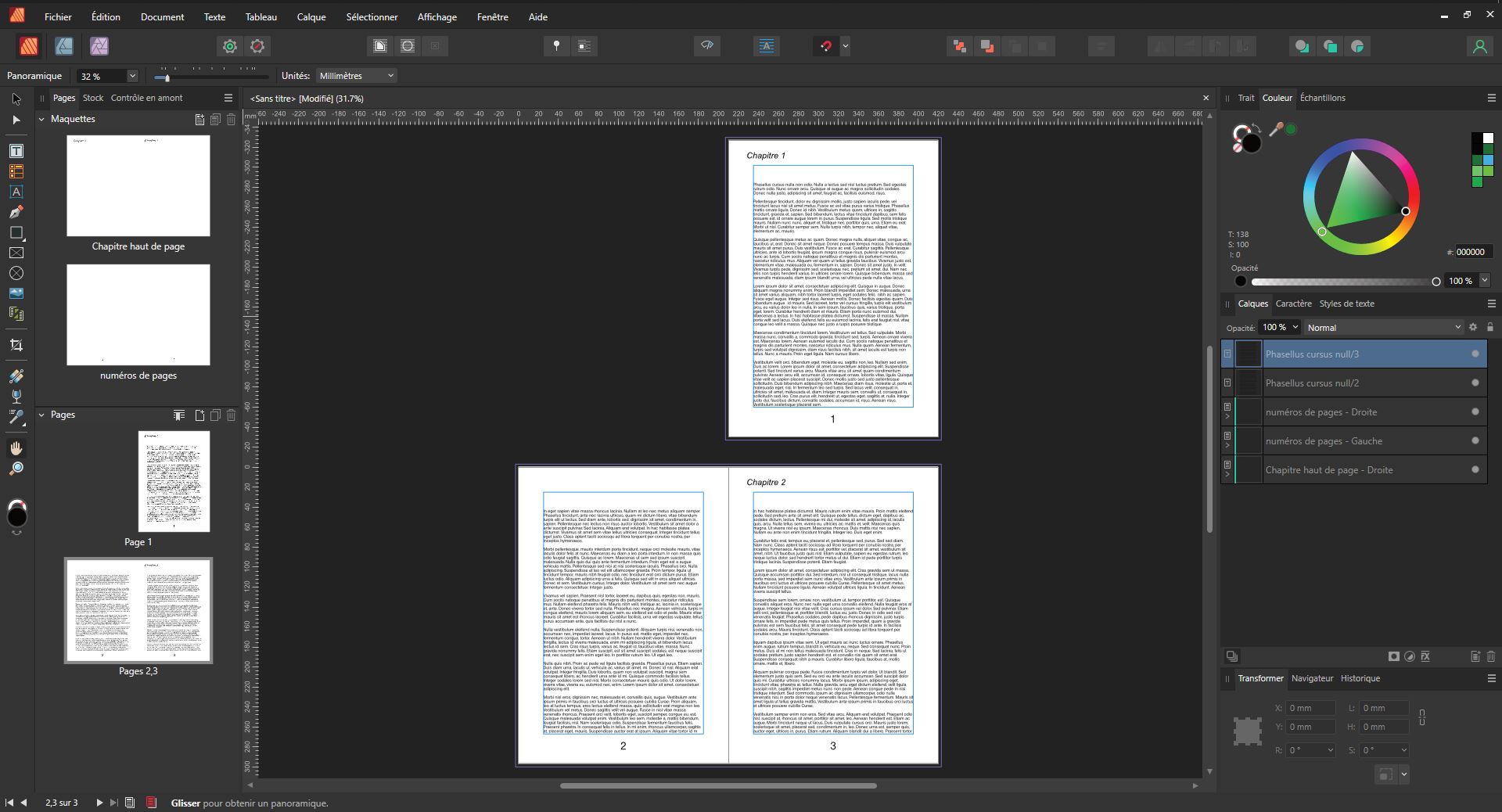Activate the View hand tool
1502x812 pixels.
pyautogui.click(x=16, y=448)
